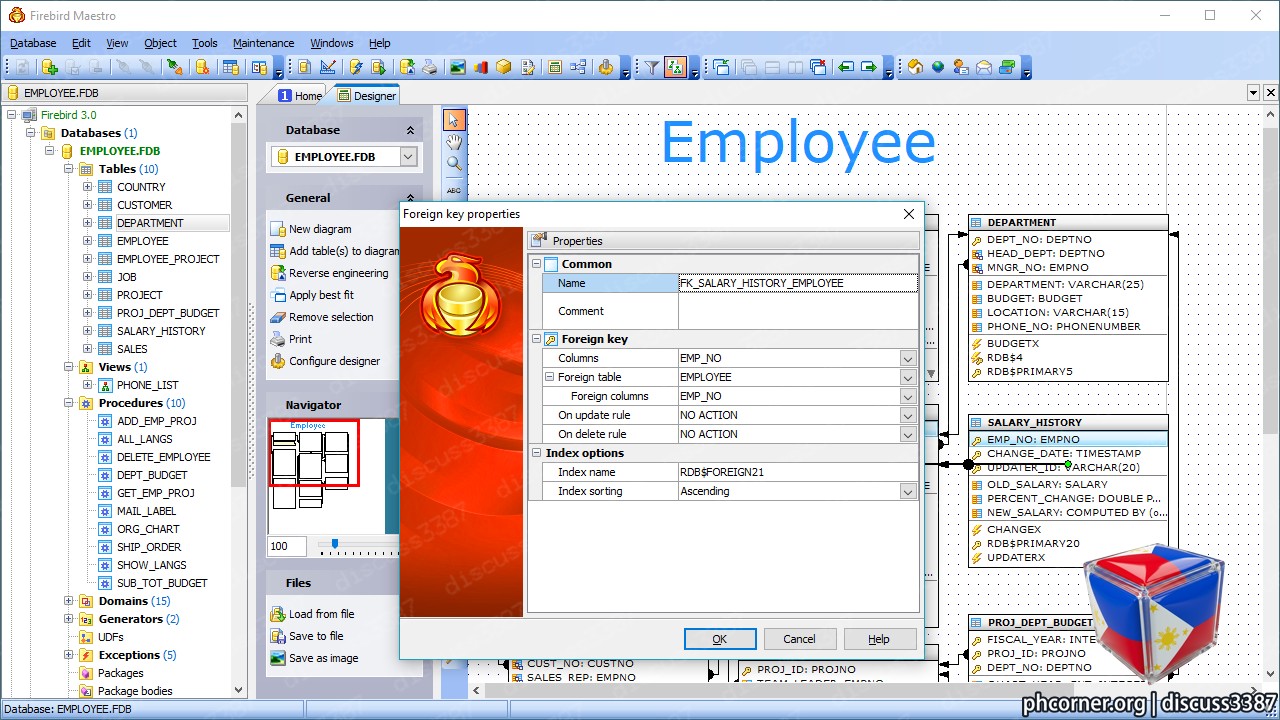The image size is (1280, 720).
Task: Expand the Domains node in the tree
Action: point(69,601)
